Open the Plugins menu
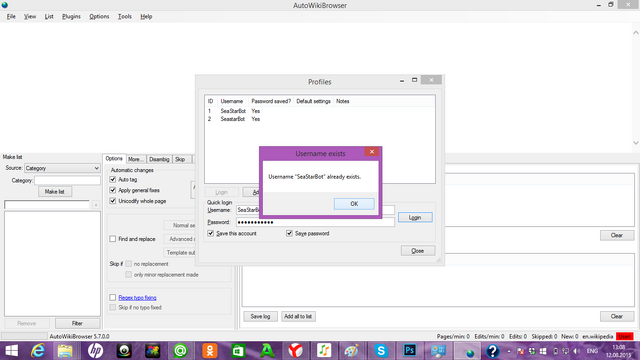Screen dimensions: 640x360 71,17
